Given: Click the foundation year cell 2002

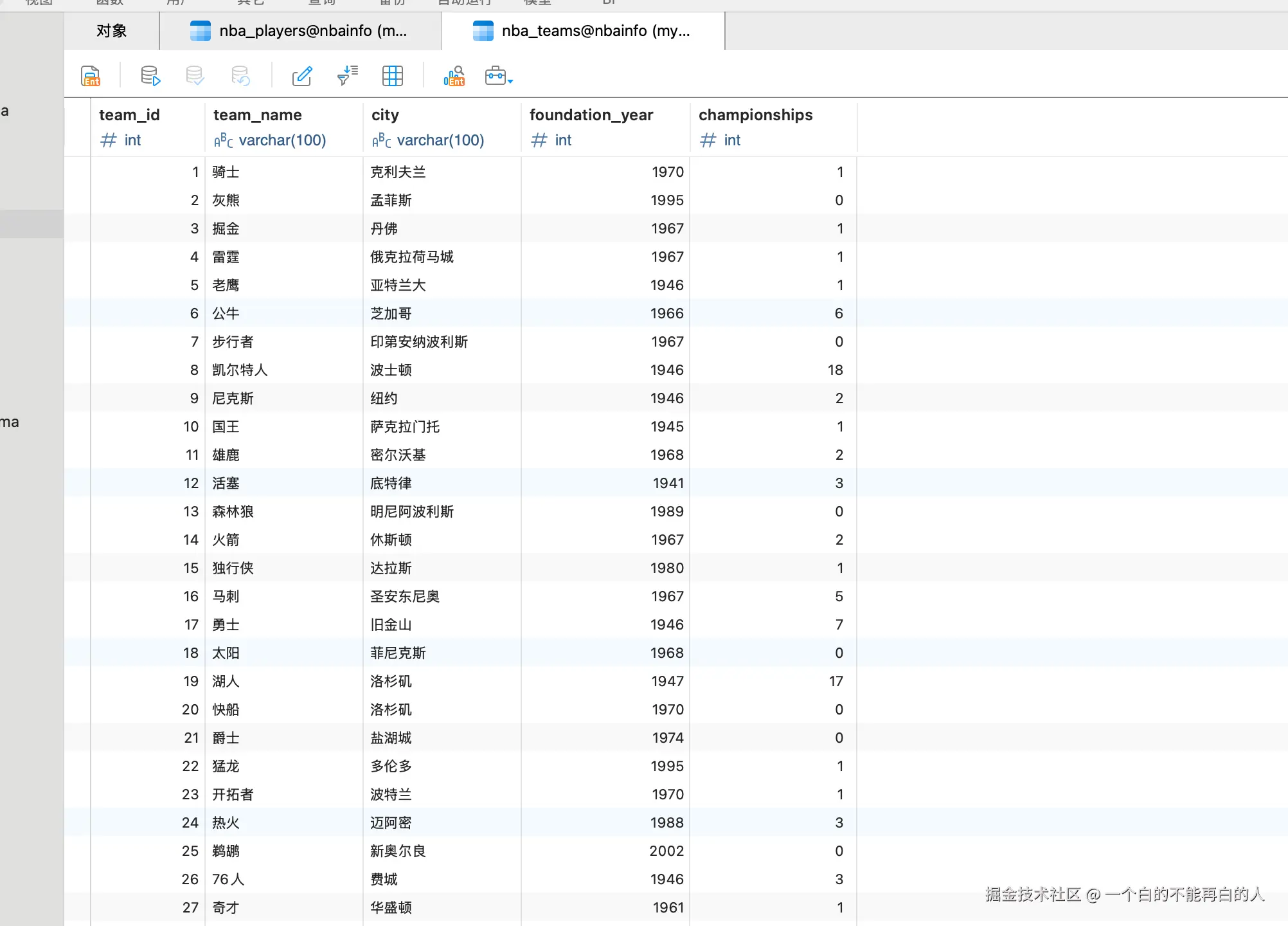Looking at the screenshot, I should tap(666, 851).
